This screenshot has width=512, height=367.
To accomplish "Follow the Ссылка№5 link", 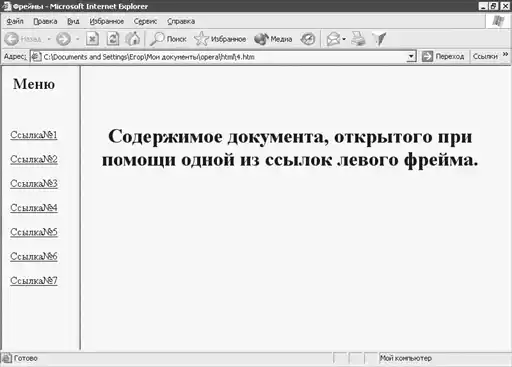I will click(34, 232).
